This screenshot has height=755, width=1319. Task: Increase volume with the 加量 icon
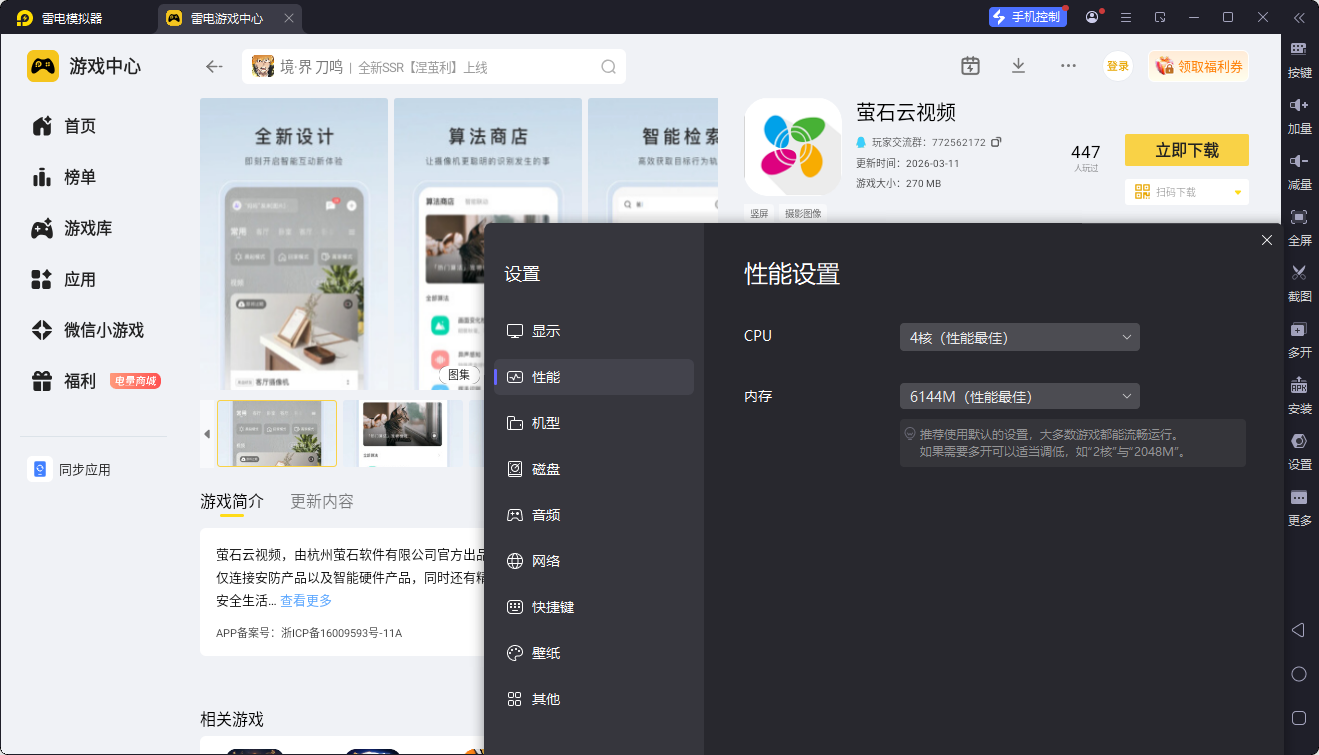point(1299,105)
